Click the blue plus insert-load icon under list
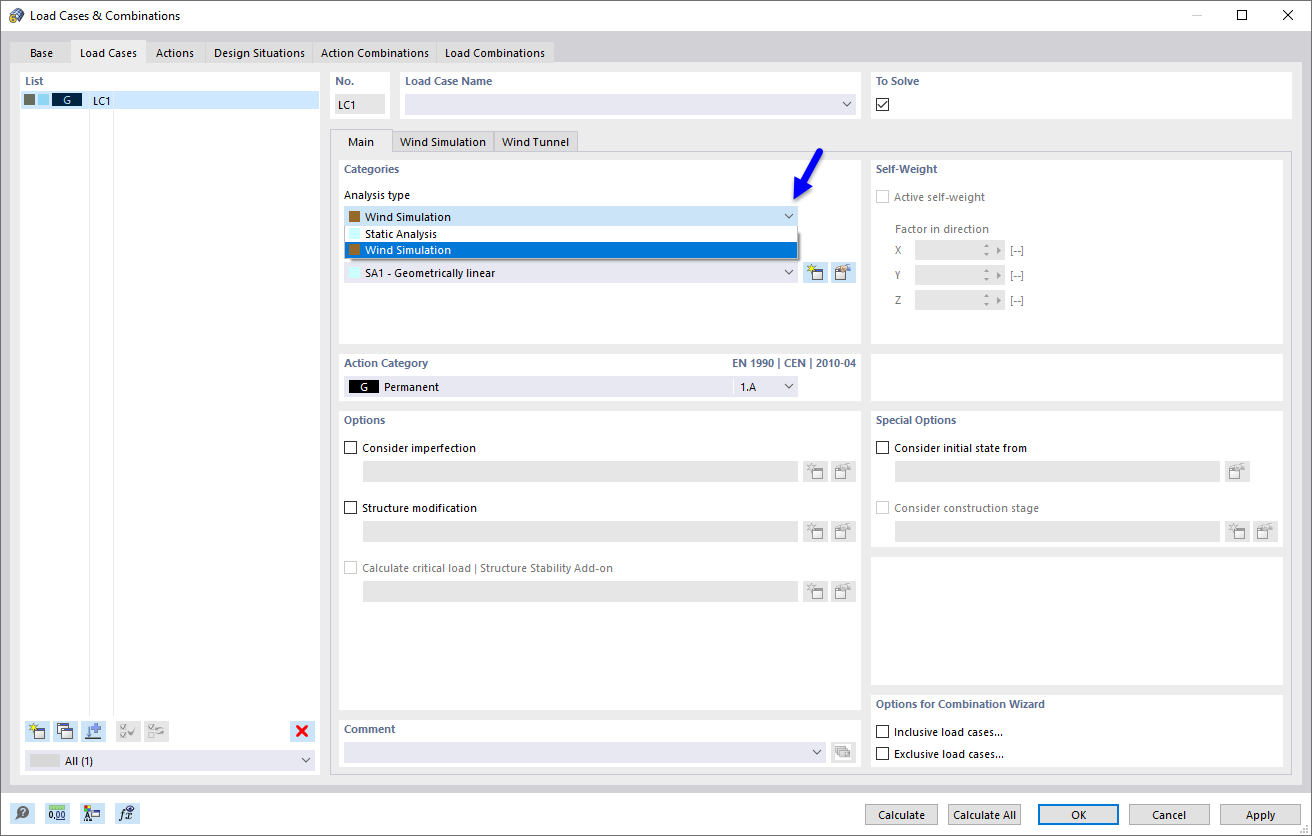The height and width of the screenshot is (836, 1312). 94,731
